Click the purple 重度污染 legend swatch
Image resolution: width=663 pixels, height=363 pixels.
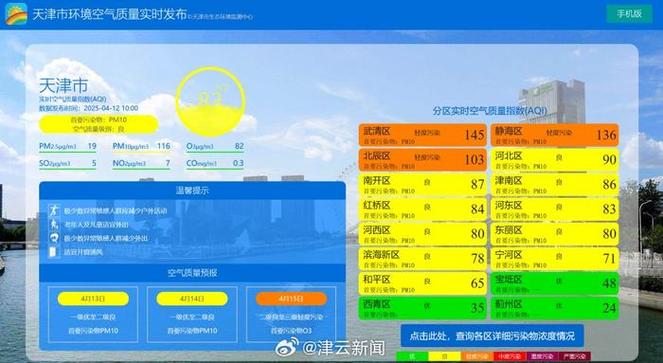click(542, 357)
